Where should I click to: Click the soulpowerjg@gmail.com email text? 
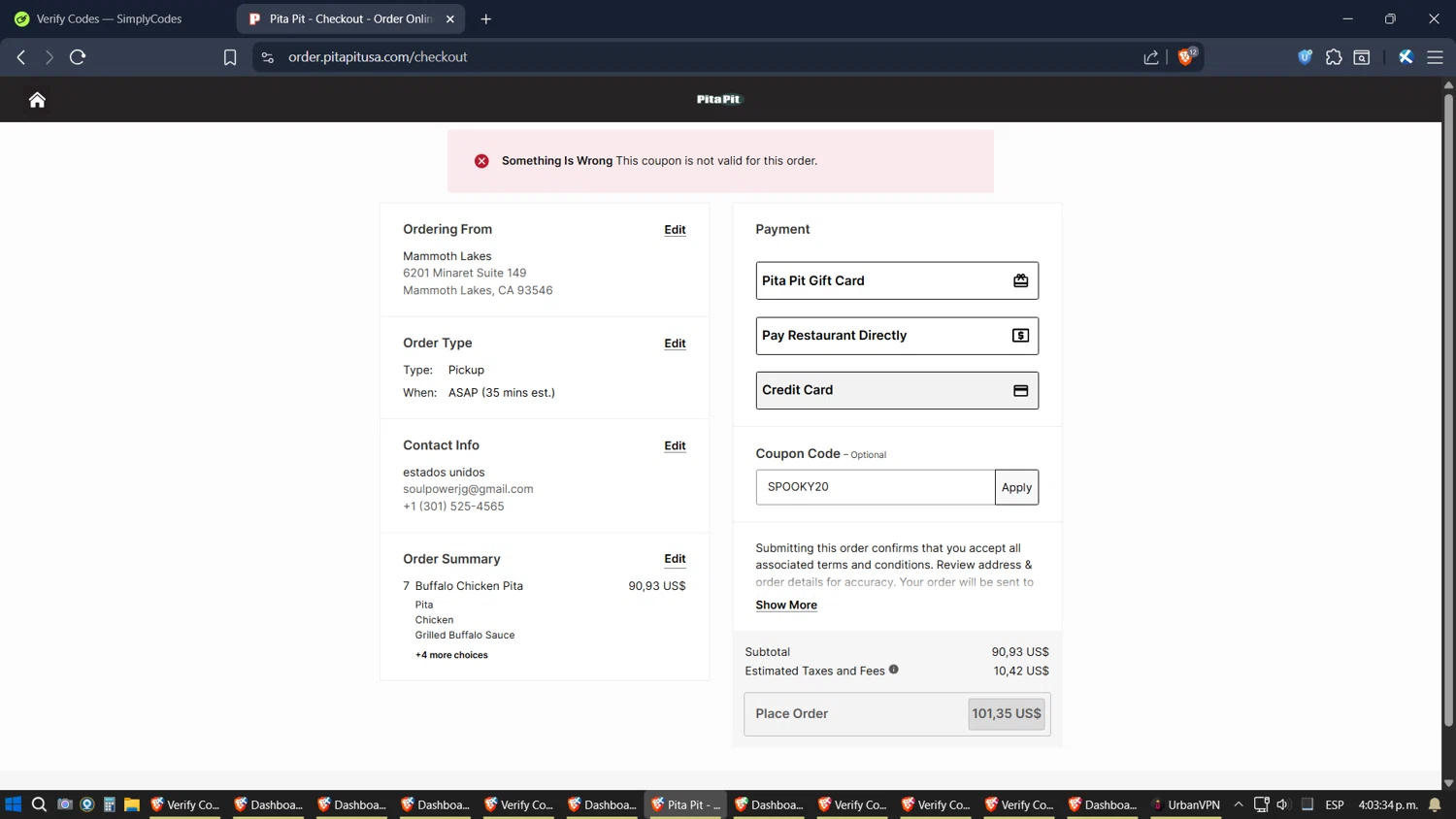pos(468,489)
